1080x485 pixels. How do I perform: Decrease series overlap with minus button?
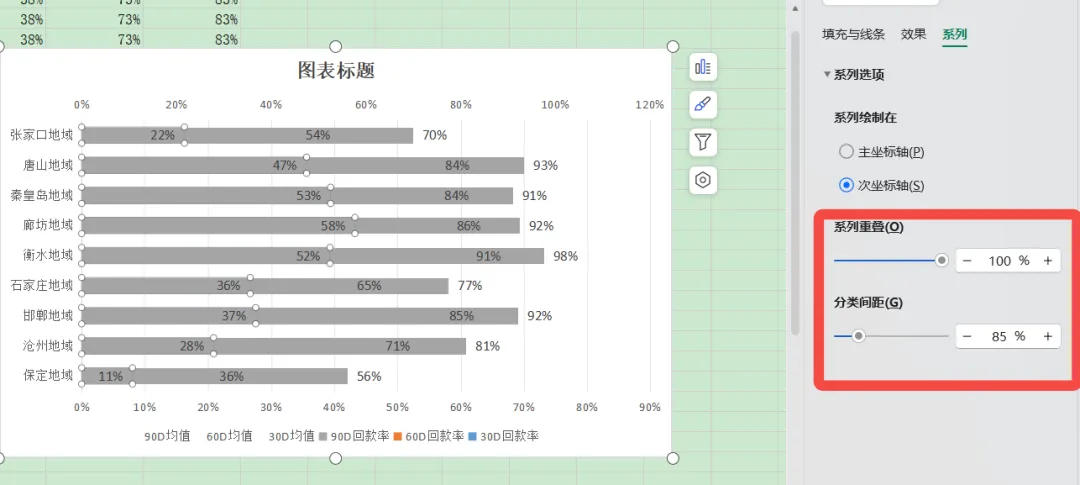click(x=967, y=260)
